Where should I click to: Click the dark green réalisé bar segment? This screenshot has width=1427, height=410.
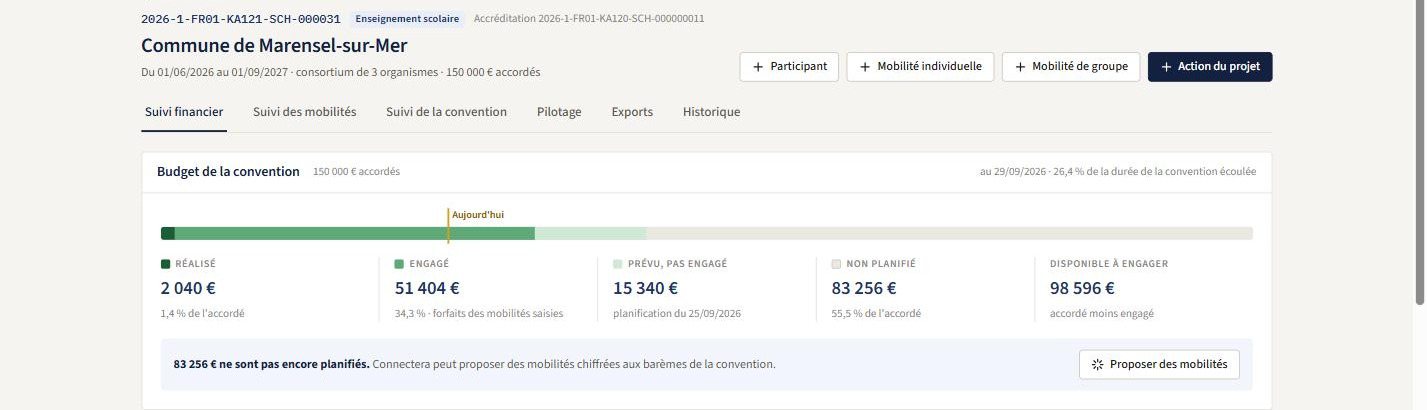tap(168, 233)
